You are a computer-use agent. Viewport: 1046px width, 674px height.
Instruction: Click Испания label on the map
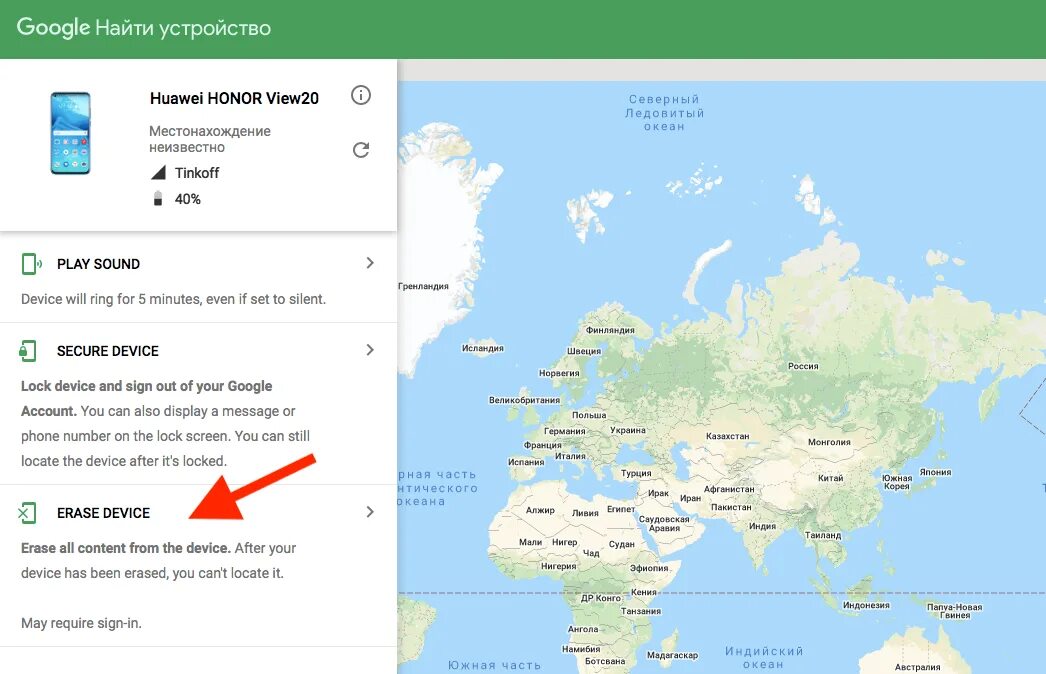[526, 461]
